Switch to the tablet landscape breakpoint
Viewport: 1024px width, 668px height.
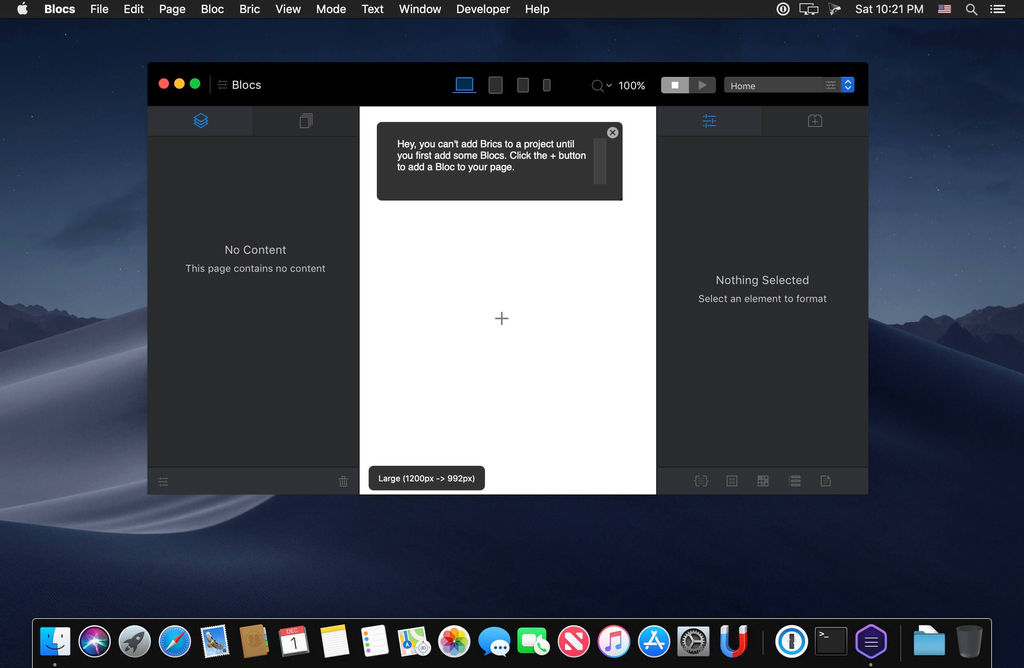[x=495, y=85]
